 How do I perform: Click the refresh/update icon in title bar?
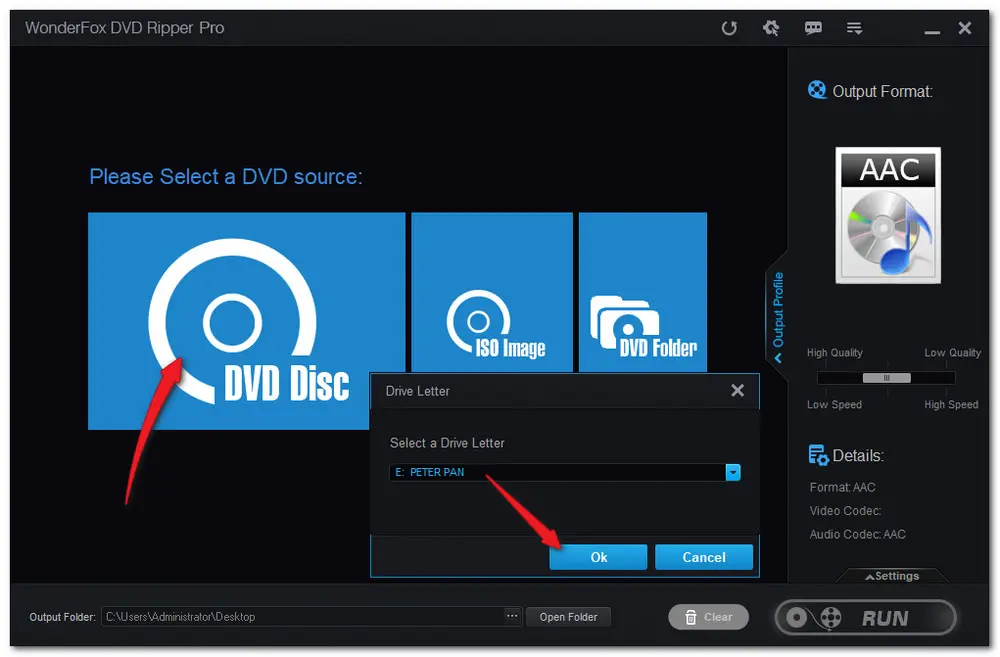pos(729,28)
